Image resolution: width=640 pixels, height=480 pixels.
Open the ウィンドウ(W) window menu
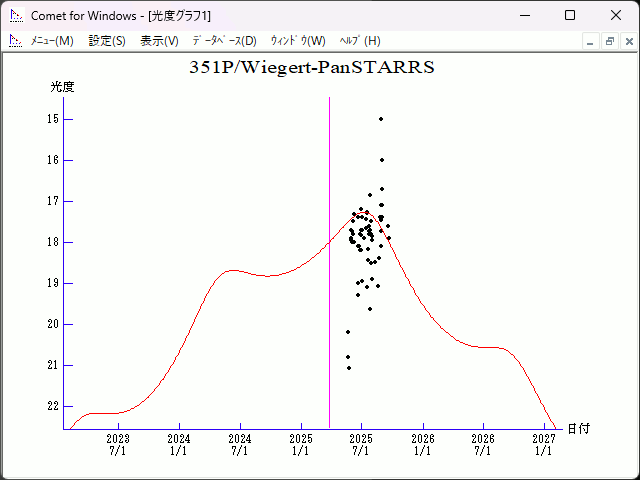point(298,41)
